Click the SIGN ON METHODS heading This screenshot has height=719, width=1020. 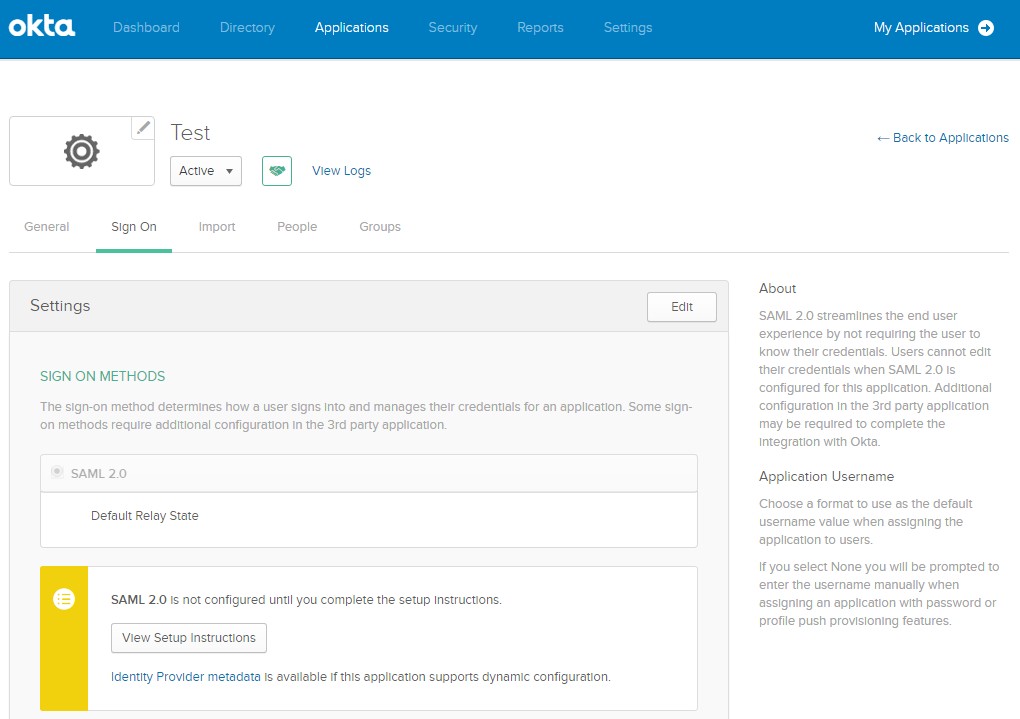(103, 376)
